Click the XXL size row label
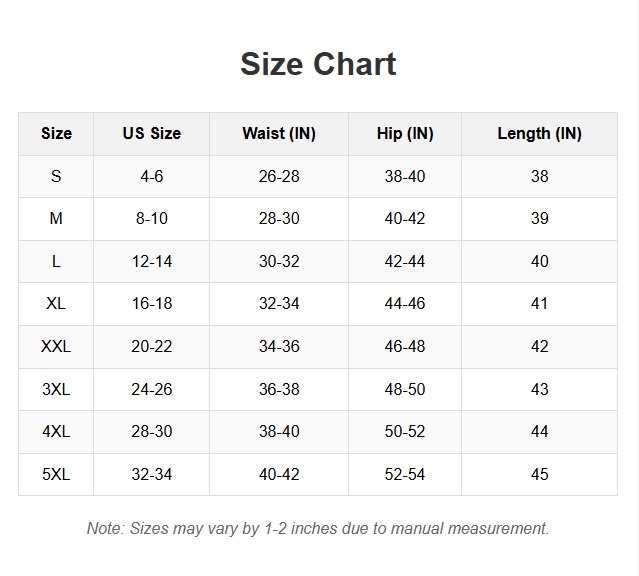639x576 pixels. coord(56,346)
